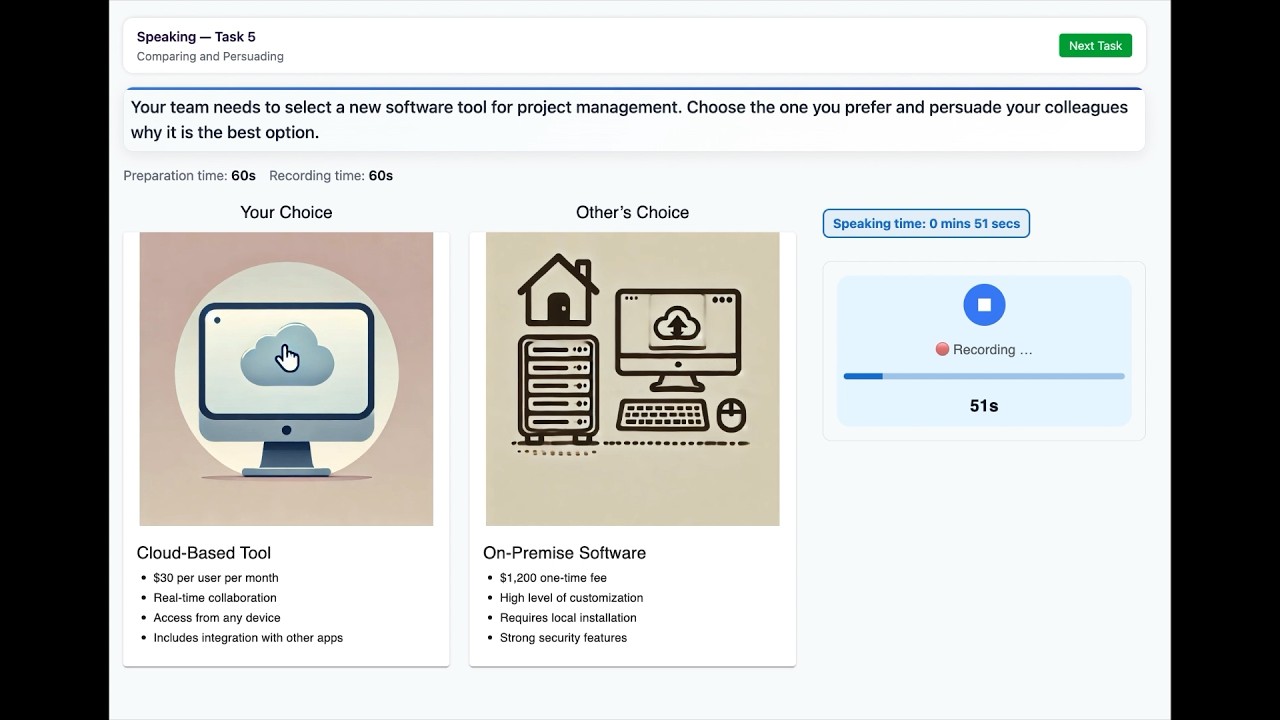Click the recording progress bar
Screen dimensions: 1280x720
coord(984,376)
